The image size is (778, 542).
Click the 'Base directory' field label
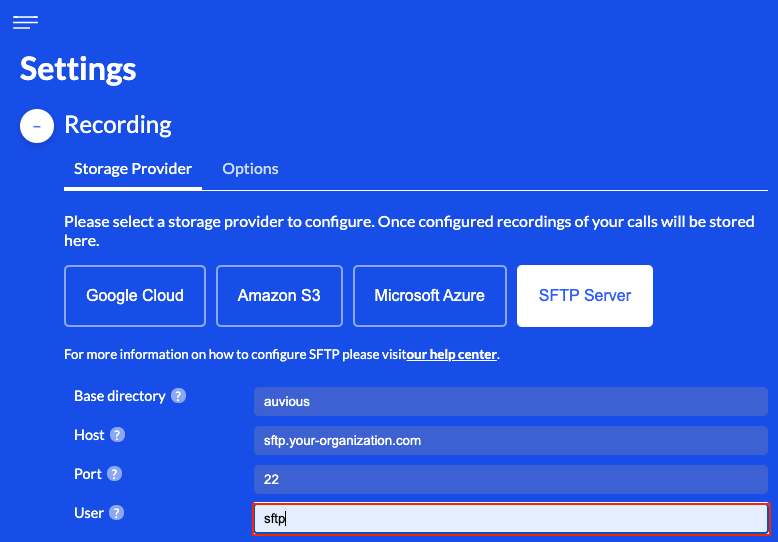[119, 396]
